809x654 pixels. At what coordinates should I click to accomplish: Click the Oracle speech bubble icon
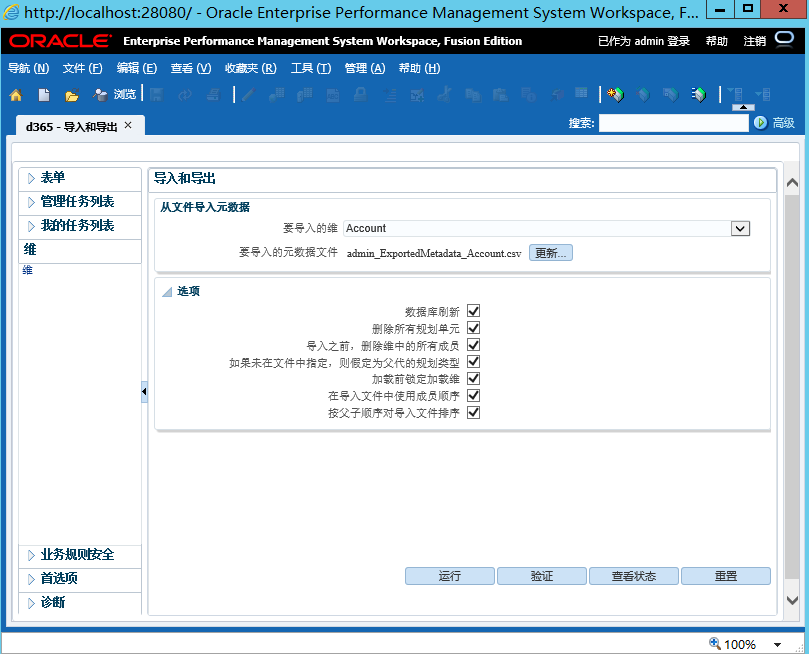click(x=784, y=40)
